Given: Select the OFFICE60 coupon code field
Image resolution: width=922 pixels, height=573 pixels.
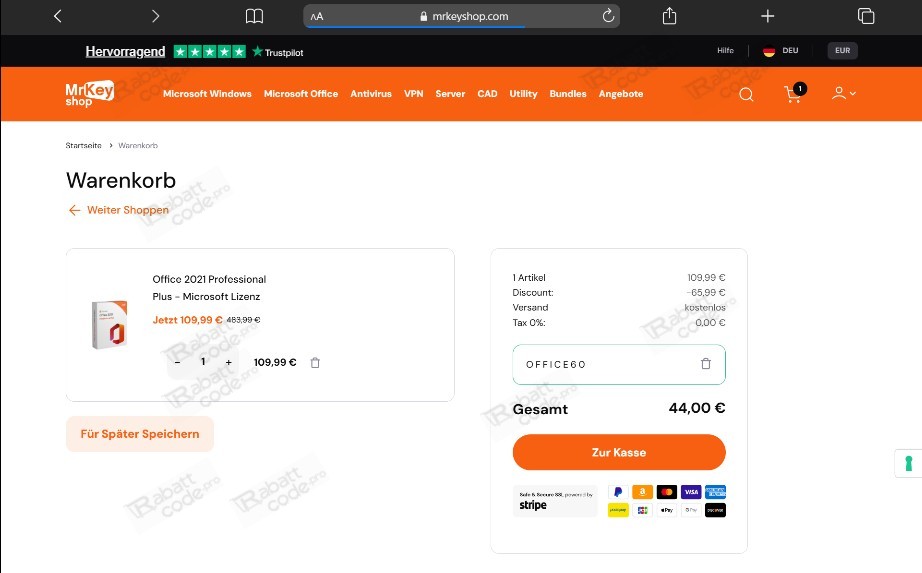Looking at the screenshot, I should pos(619,365).
